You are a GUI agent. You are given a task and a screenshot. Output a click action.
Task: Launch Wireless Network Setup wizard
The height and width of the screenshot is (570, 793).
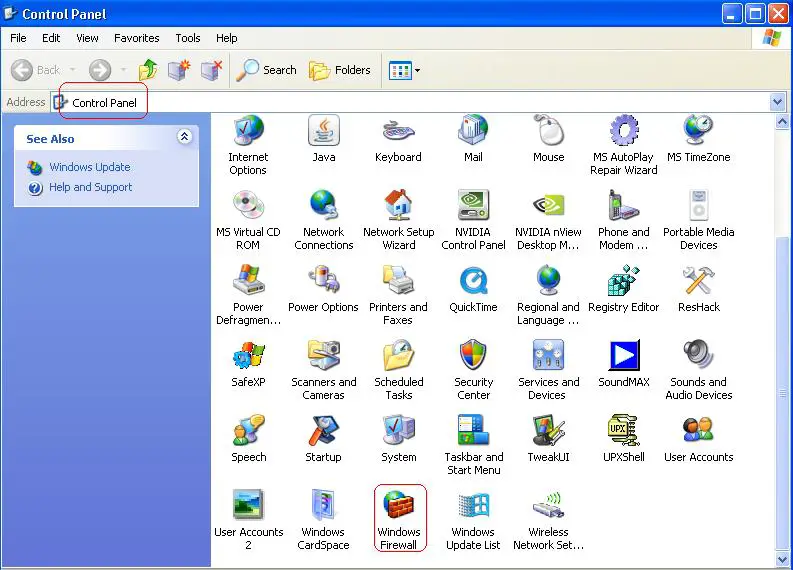[548, 519]
